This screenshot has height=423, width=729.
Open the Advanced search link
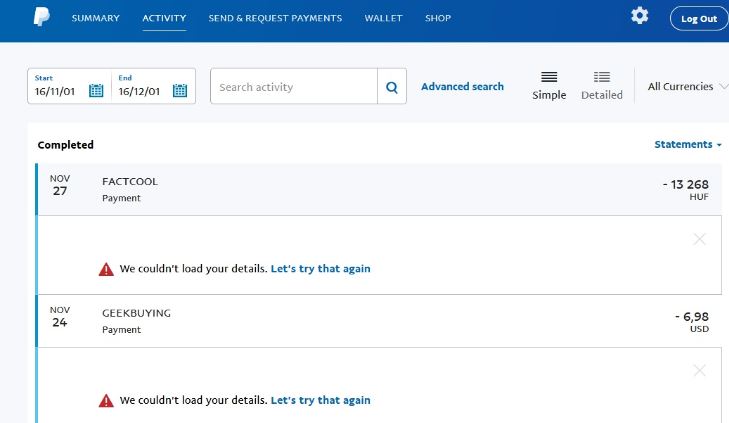click(x=462, y=87)
